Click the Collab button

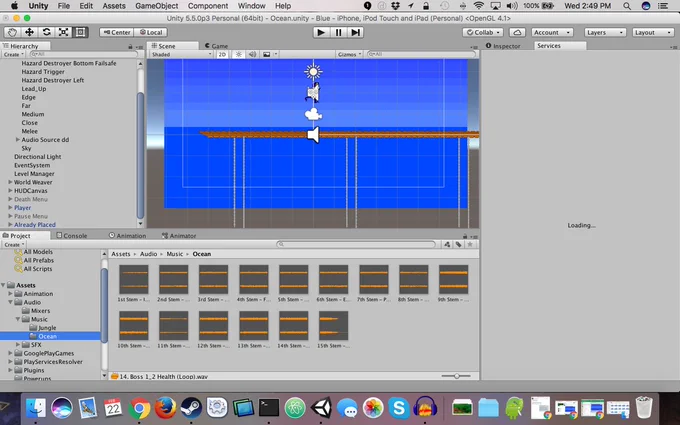click(483, 33)
